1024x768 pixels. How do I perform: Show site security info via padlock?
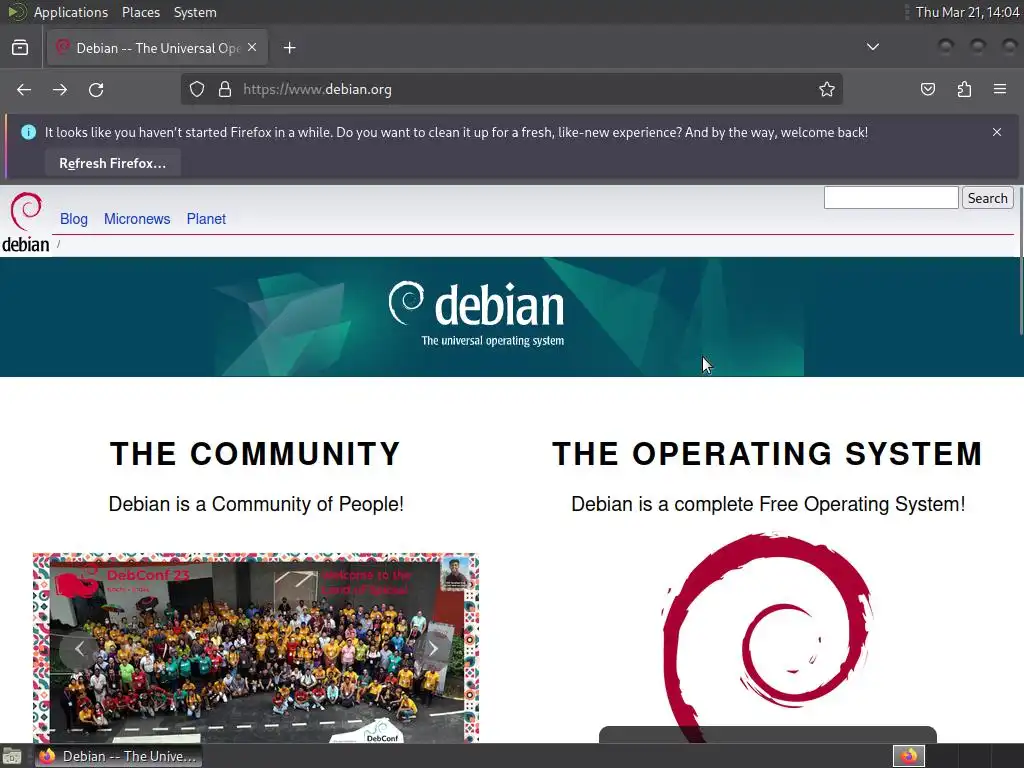[225, 89]
